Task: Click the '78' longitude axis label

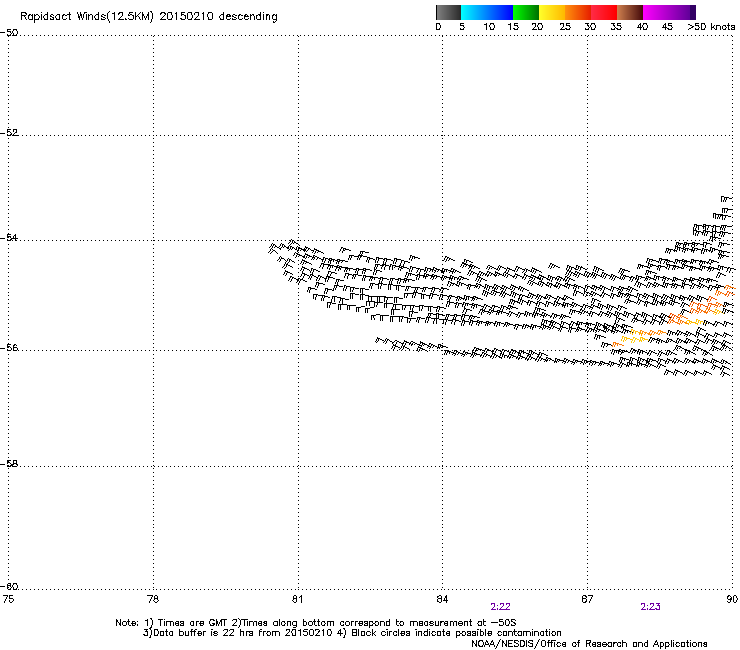Action: 153,599
